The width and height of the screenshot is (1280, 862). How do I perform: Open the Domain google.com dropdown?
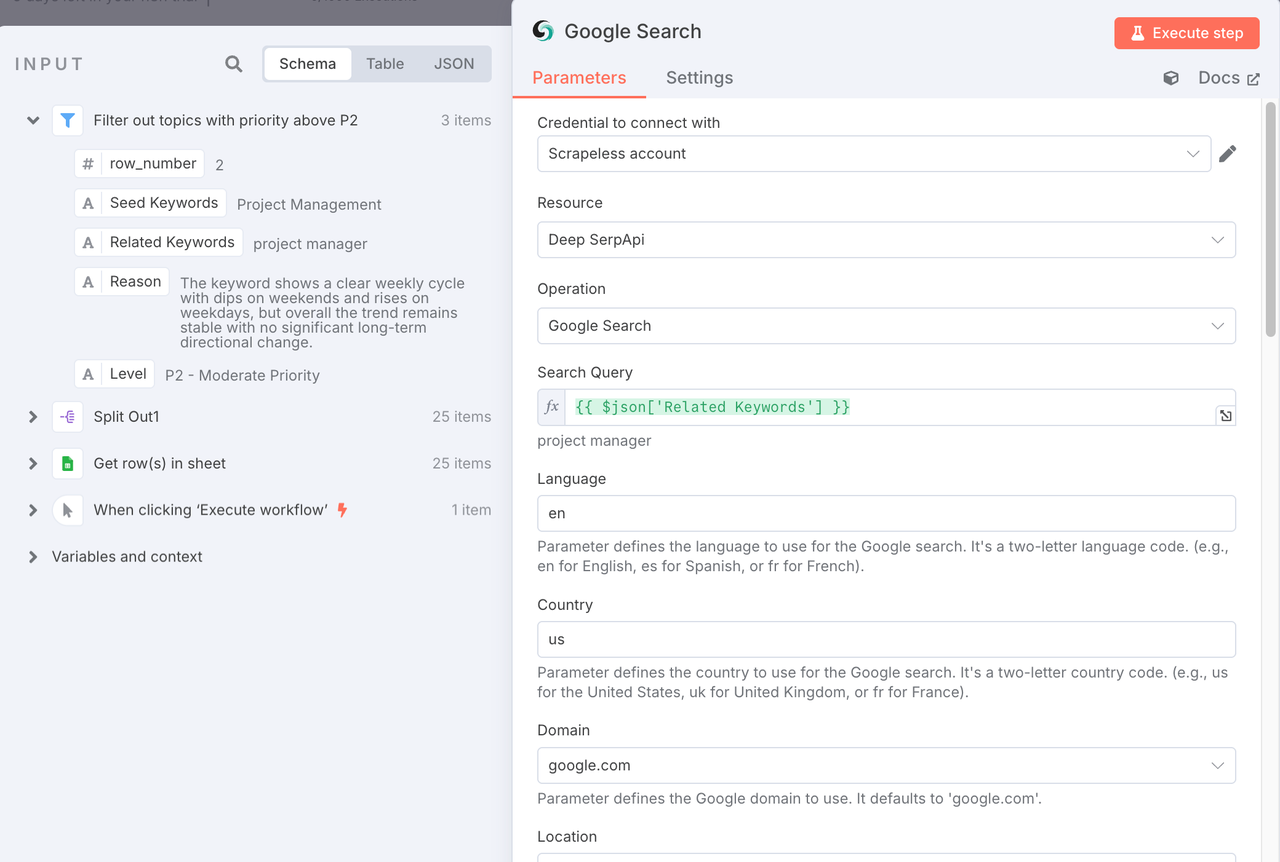point(886,766)
